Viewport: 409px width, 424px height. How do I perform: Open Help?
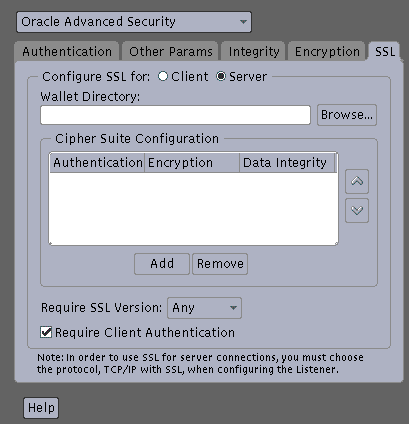[41, 408]
